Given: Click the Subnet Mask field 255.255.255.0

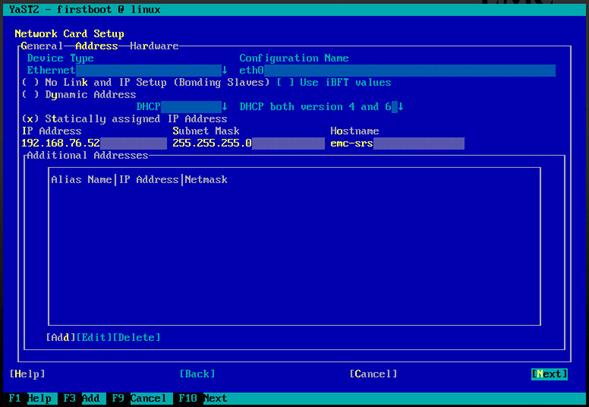Looking at the screenshot, I should click(248, 143).
